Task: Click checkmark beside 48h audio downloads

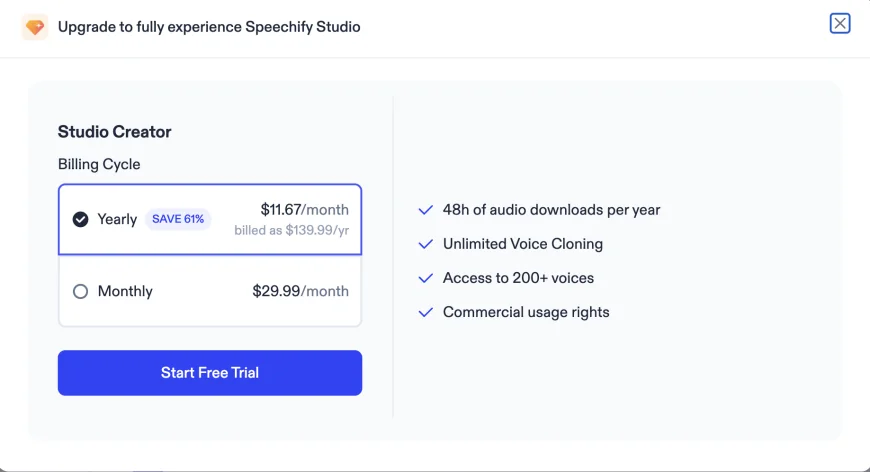Action: pos(424,210)
